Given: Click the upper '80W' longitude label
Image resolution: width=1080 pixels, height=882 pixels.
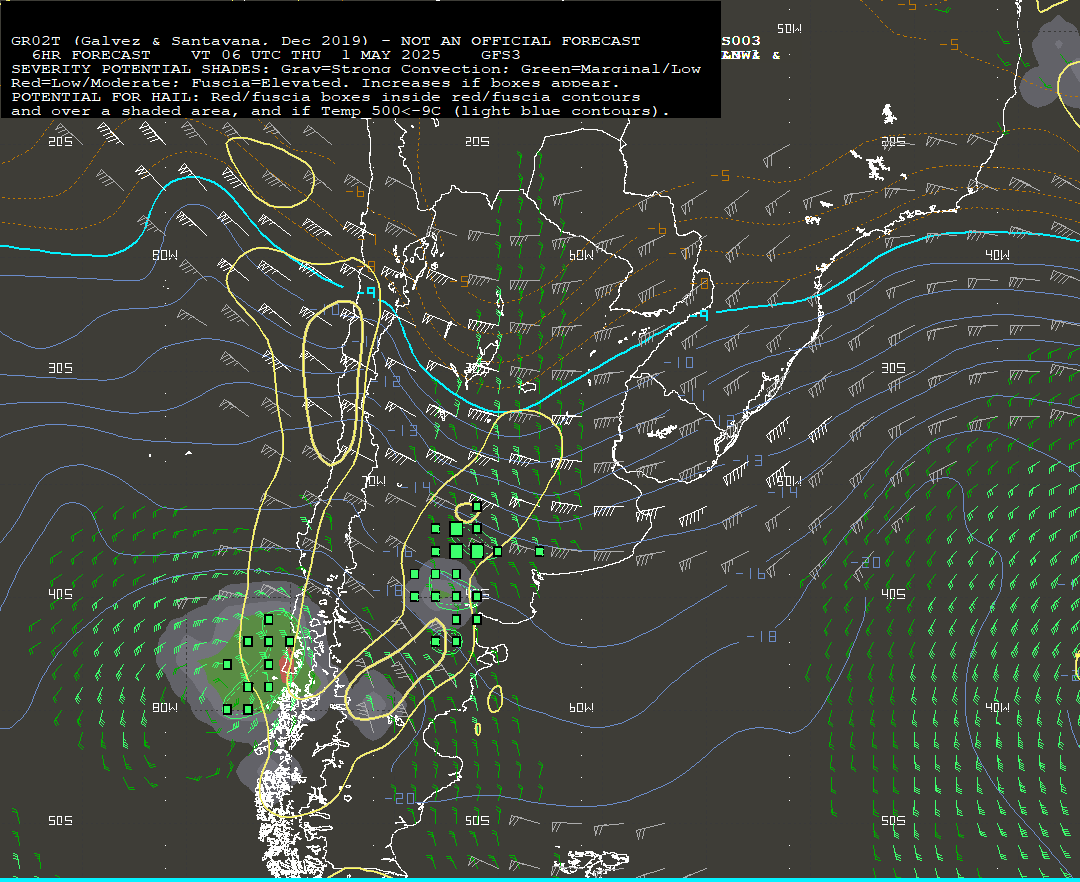Looking at the screenshot, I should pyautogui.click(x=165, y=255).
